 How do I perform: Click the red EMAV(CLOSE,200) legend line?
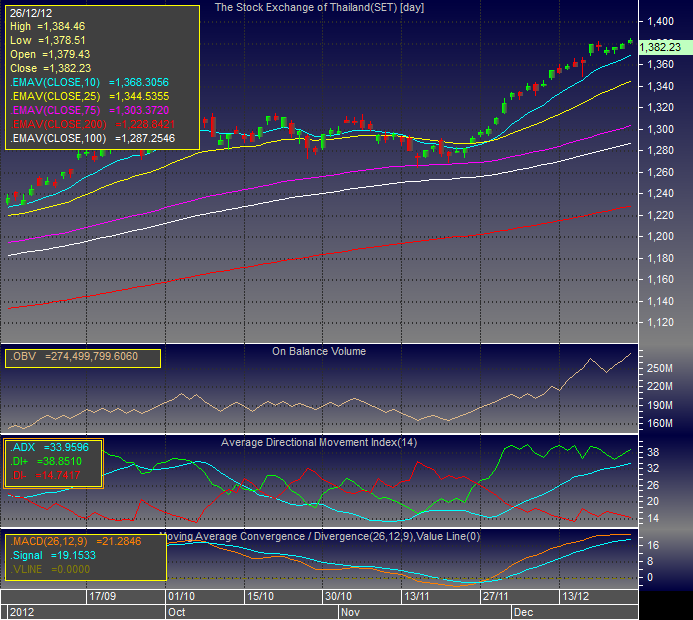click(x=93, y=124)
